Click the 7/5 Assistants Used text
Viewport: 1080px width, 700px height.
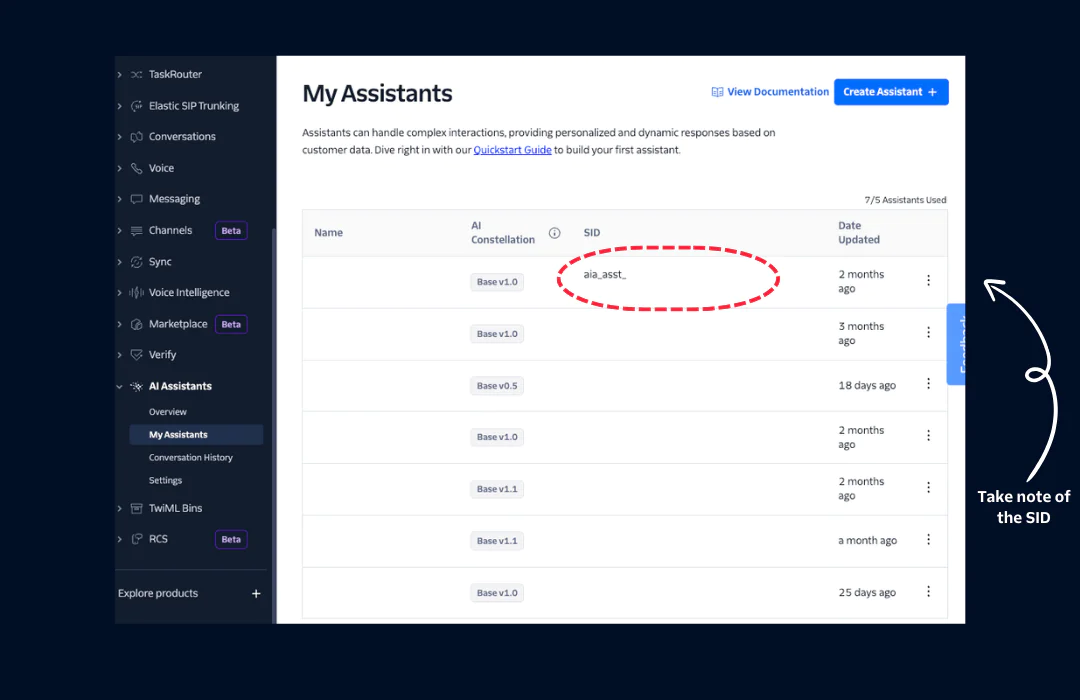pyautogui.click(x=905, y=200)
